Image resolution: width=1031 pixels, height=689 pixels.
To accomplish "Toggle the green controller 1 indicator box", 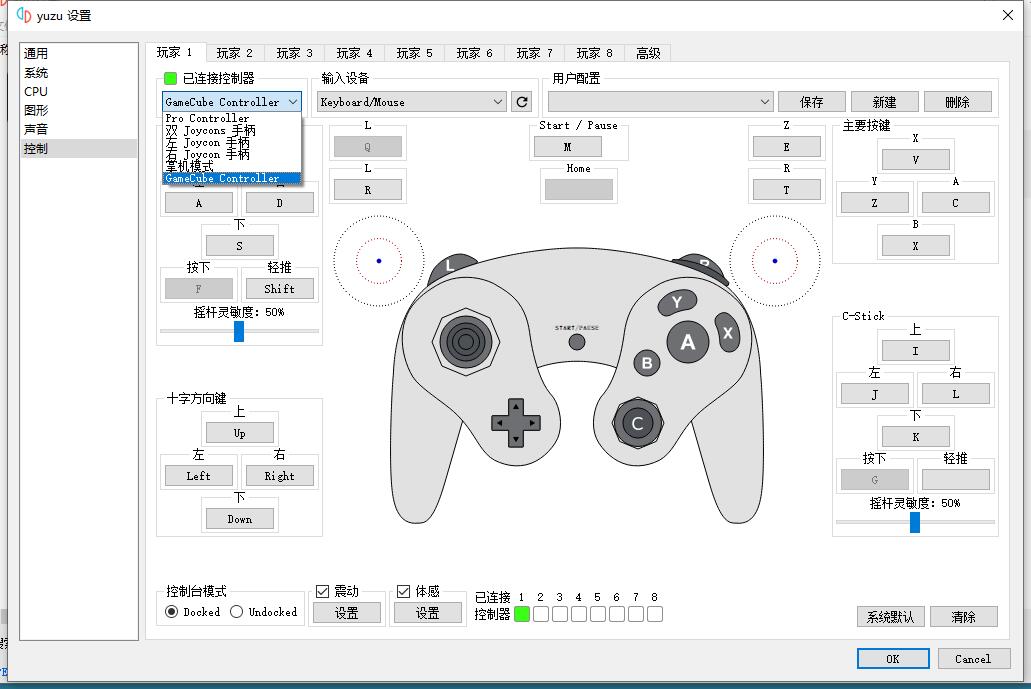I will [x=522, y=614].
